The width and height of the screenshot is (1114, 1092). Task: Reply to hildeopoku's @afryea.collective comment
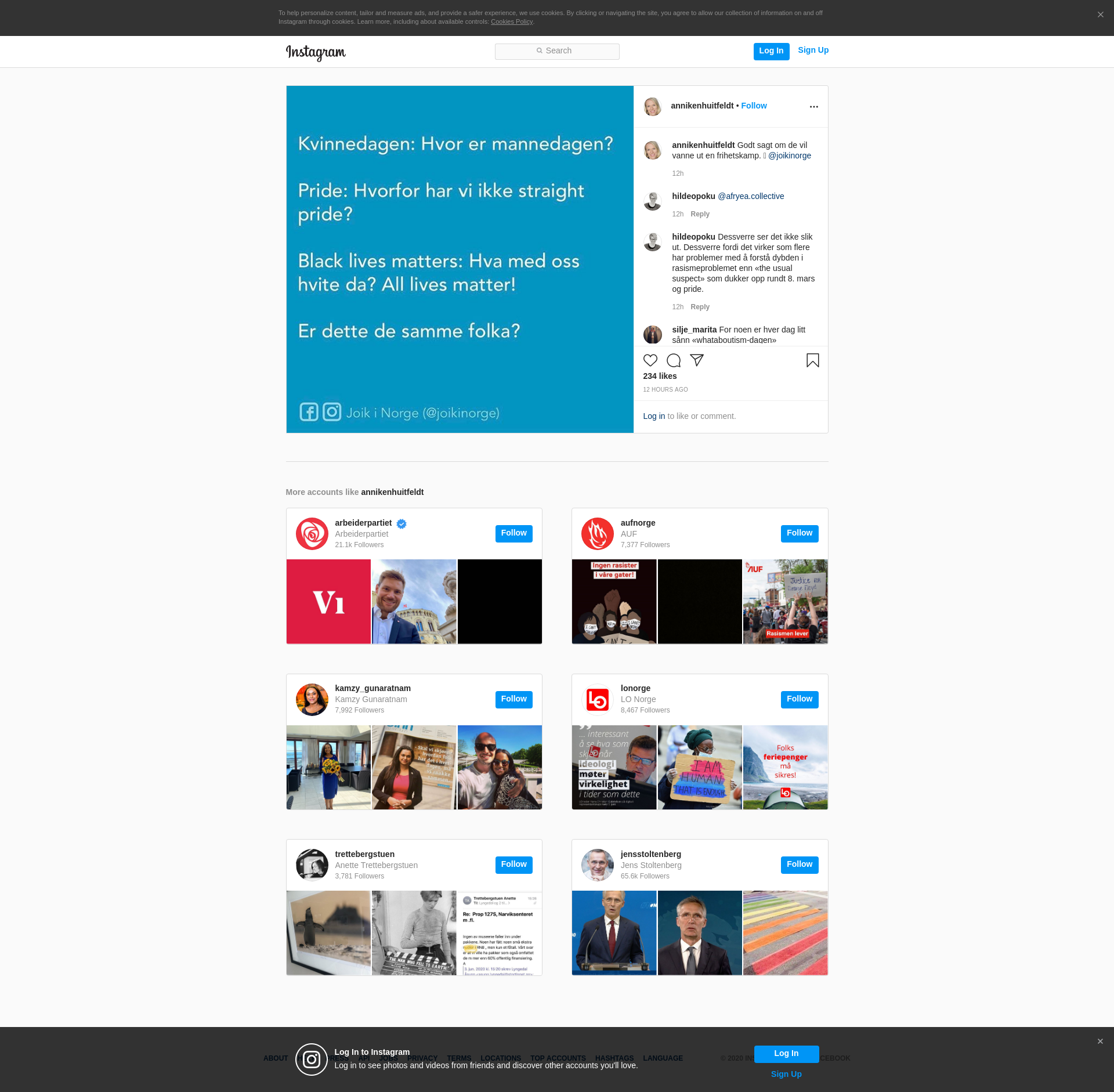pyautogui.click(x=700, y=214)
